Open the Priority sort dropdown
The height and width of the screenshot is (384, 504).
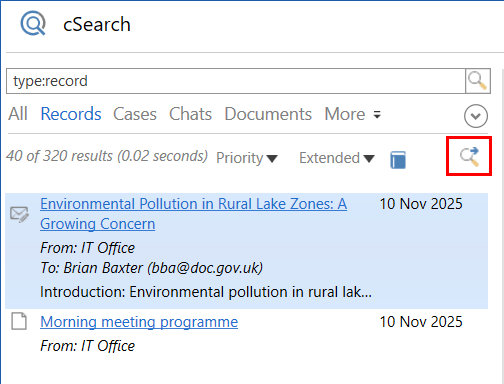coord(247,158)
